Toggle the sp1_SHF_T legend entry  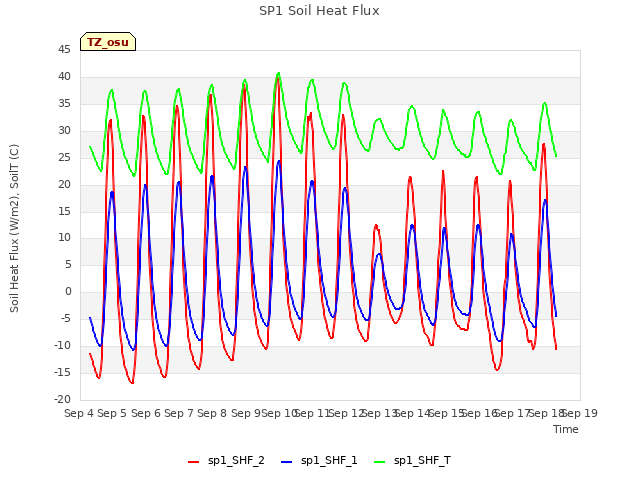(x=412, y=461)
